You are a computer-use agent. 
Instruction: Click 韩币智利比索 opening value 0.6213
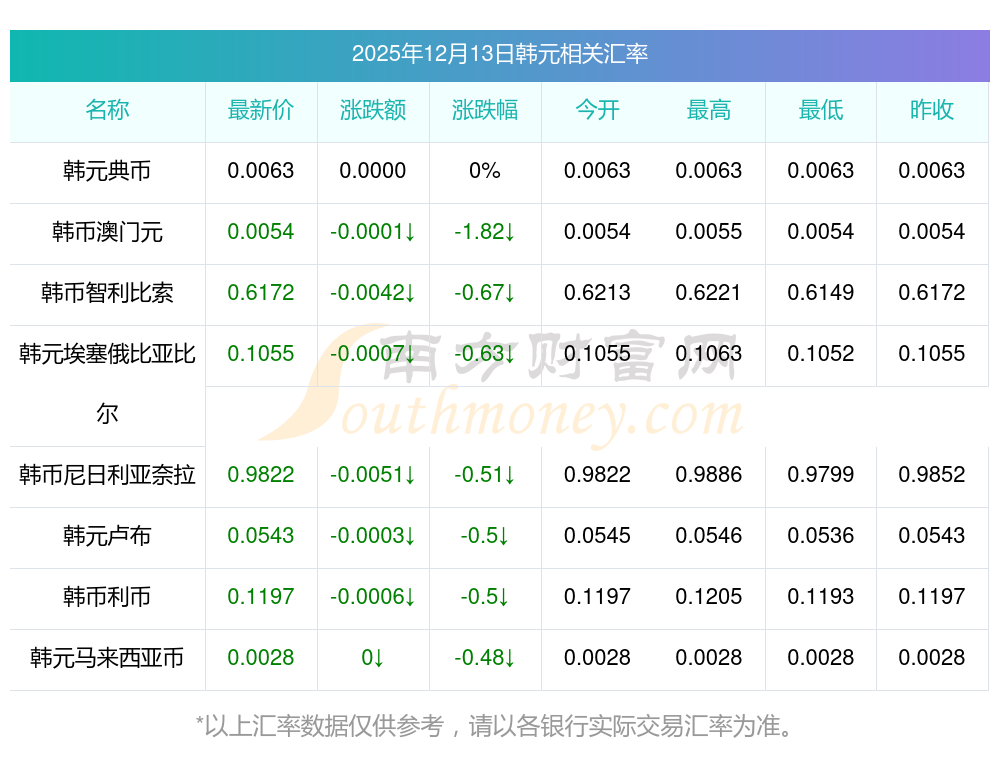597,293
